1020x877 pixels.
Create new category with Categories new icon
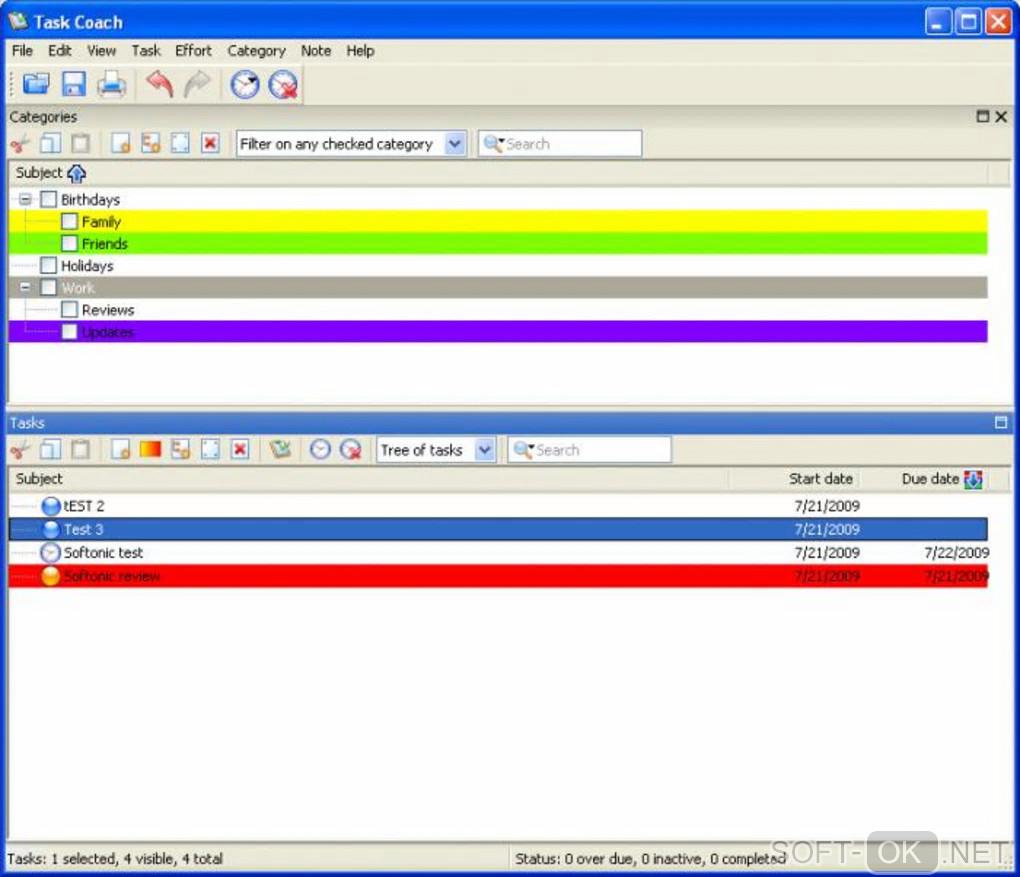tap(120, 144)
